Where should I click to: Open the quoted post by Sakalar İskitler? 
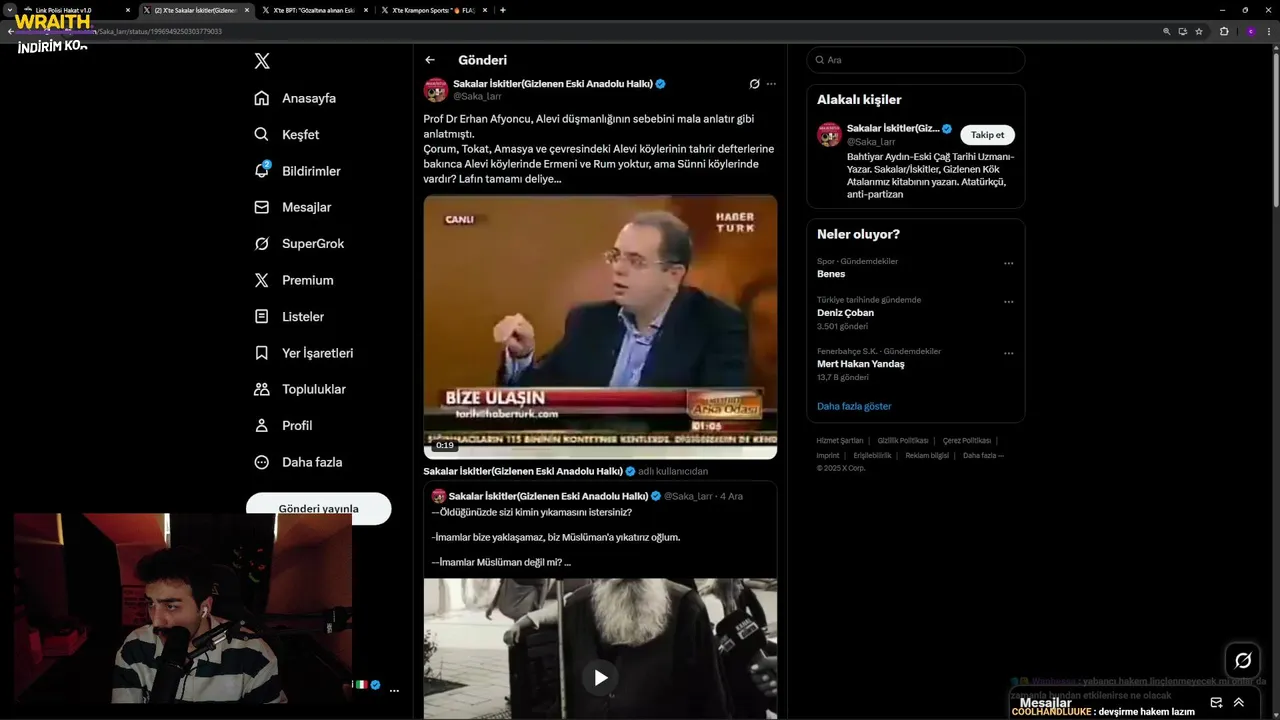point(600,600)
